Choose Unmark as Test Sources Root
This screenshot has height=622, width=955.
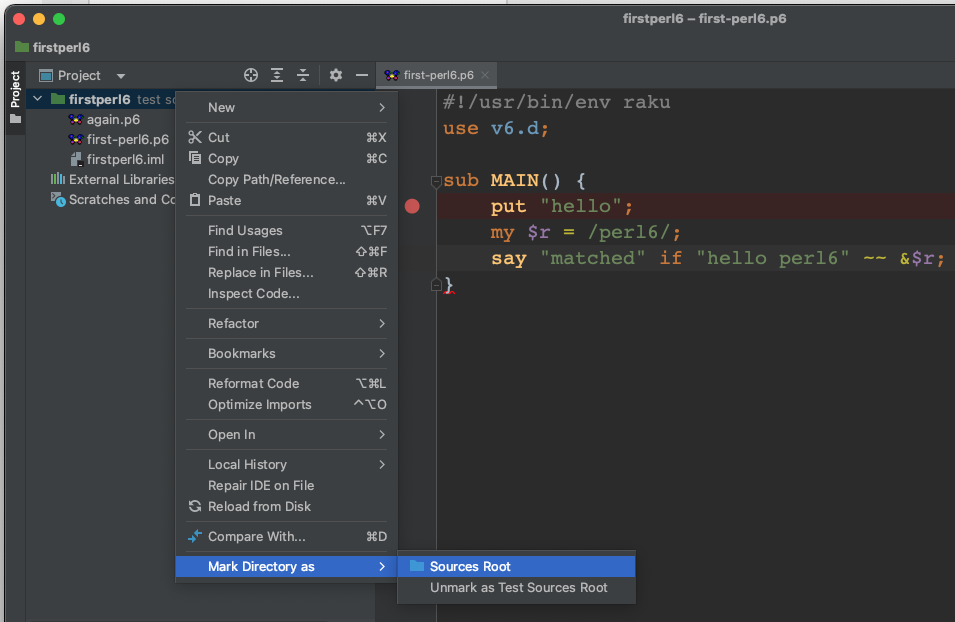[516, 588]
